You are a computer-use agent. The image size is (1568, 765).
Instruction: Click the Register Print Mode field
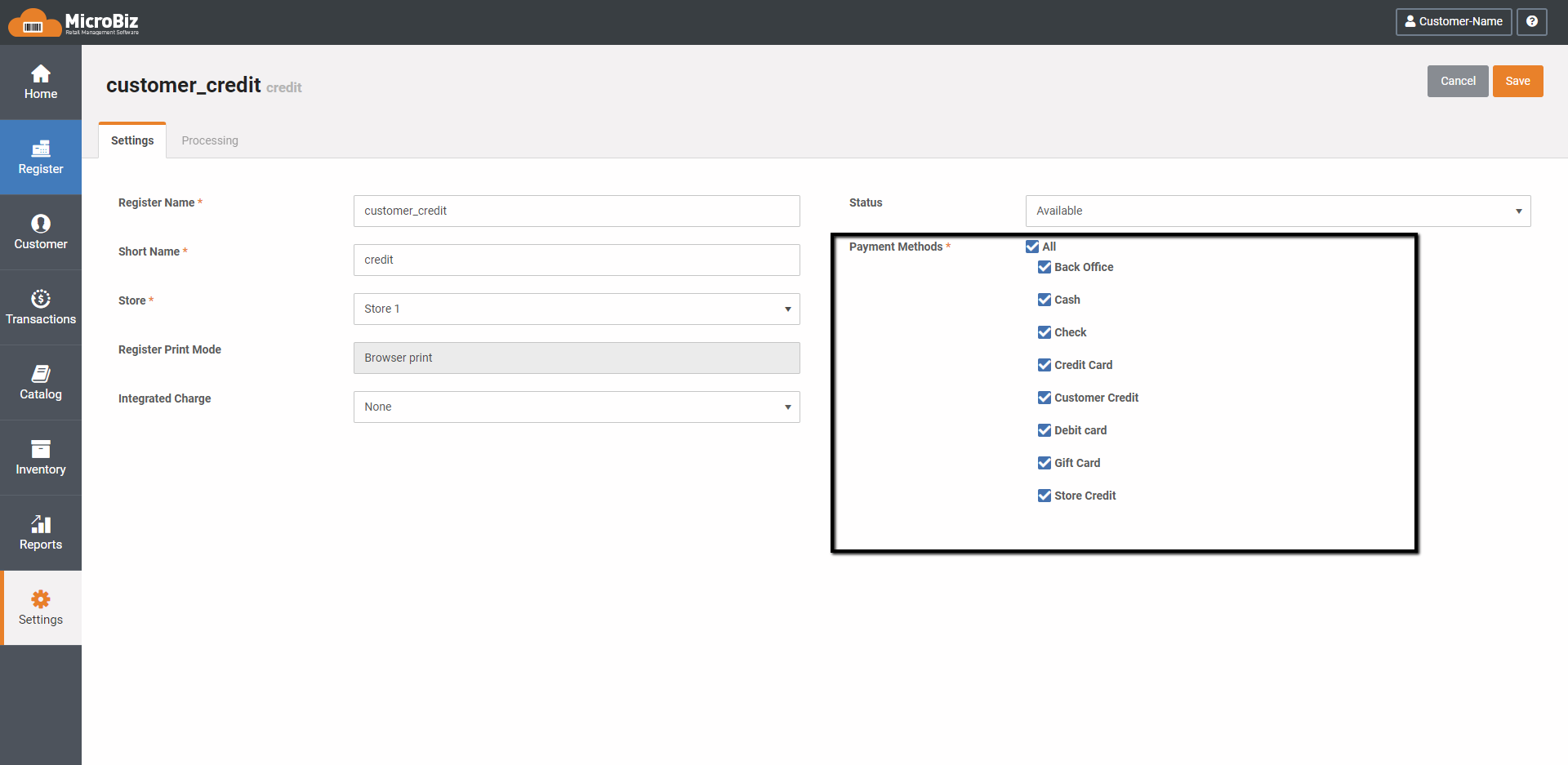coord(577,358)
